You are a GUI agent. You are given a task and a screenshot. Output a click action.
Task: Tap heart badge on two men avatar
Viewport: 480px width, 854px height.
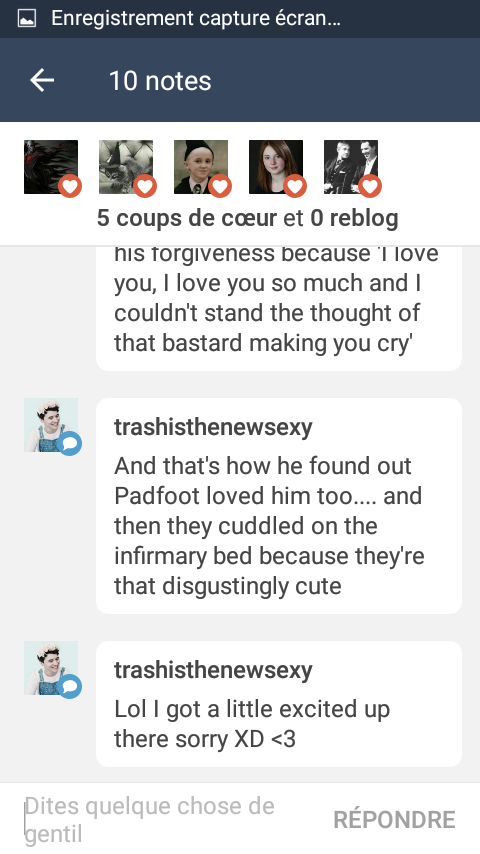[x=370, y=186]
